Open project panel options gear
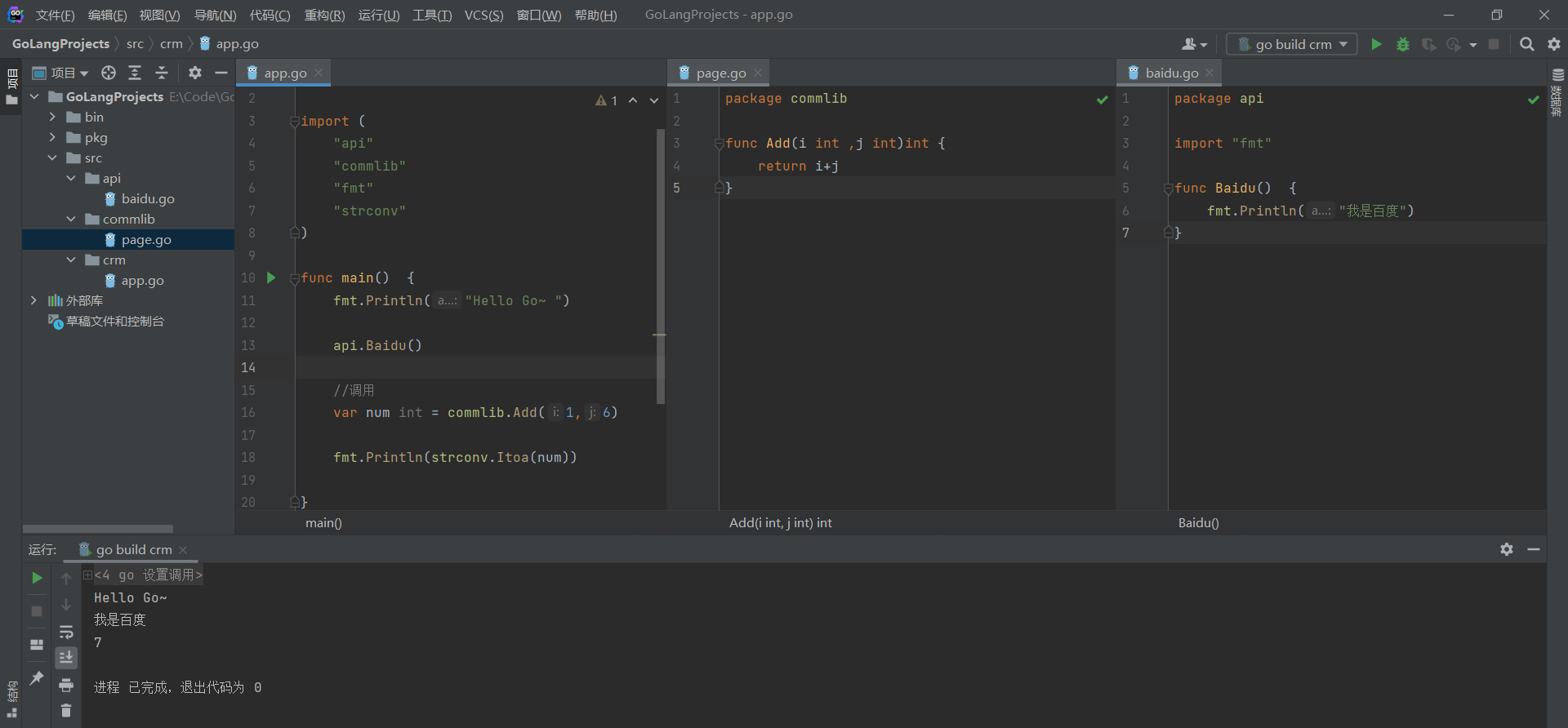1568x728 pixels. tap(194, 73)
